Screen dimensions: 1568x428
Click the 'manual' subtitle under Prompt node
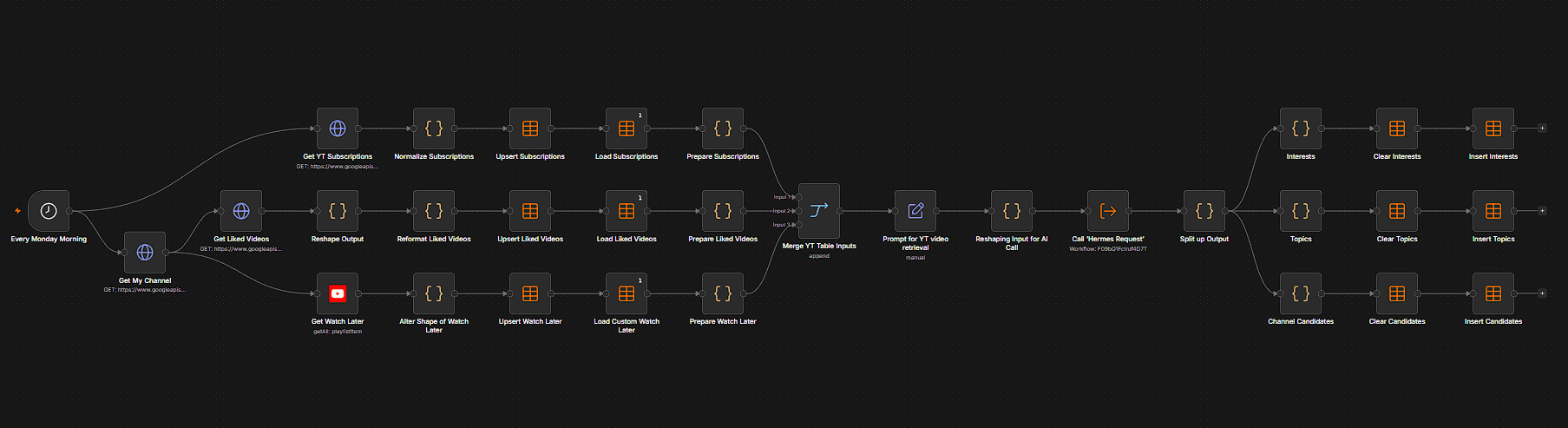(x=915, y=258)
